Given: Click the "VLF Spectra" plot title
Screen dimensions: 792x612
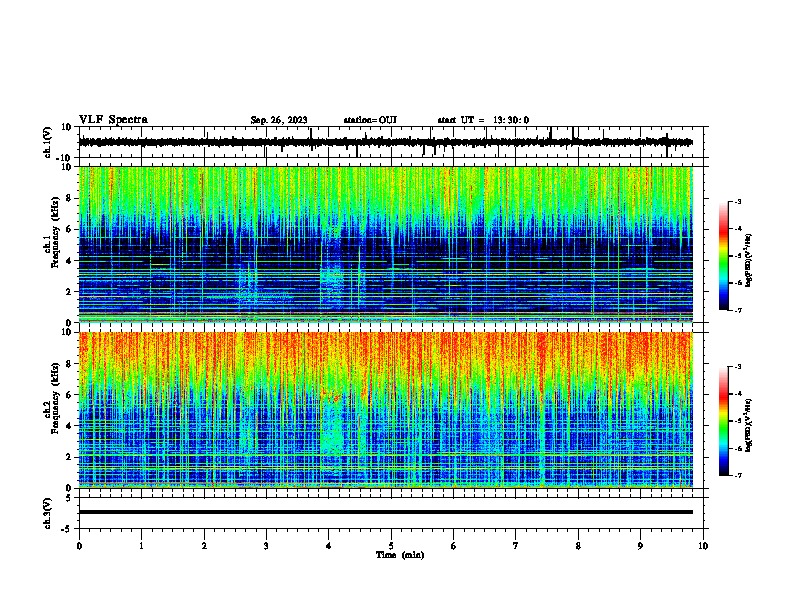Looking at the screenshot, I should pos(113,119).
